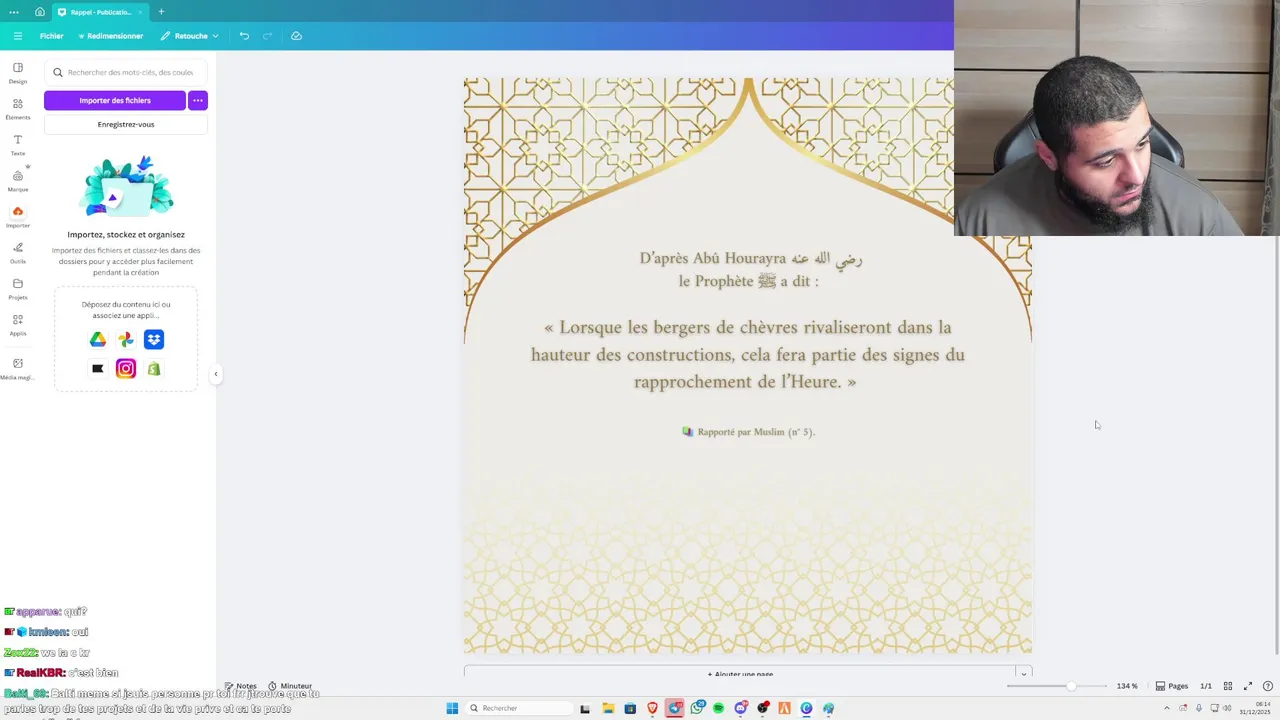Open the Projets folder panel

point(18,289)
